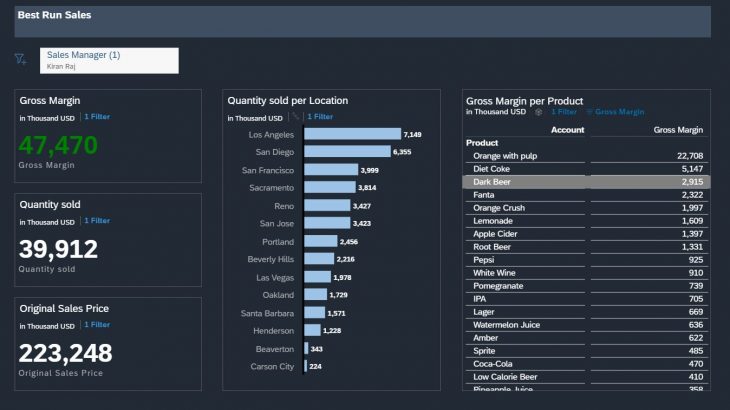
Task: Select the San Diego bar
Action: pyautogui.click(x=347, y=152)
